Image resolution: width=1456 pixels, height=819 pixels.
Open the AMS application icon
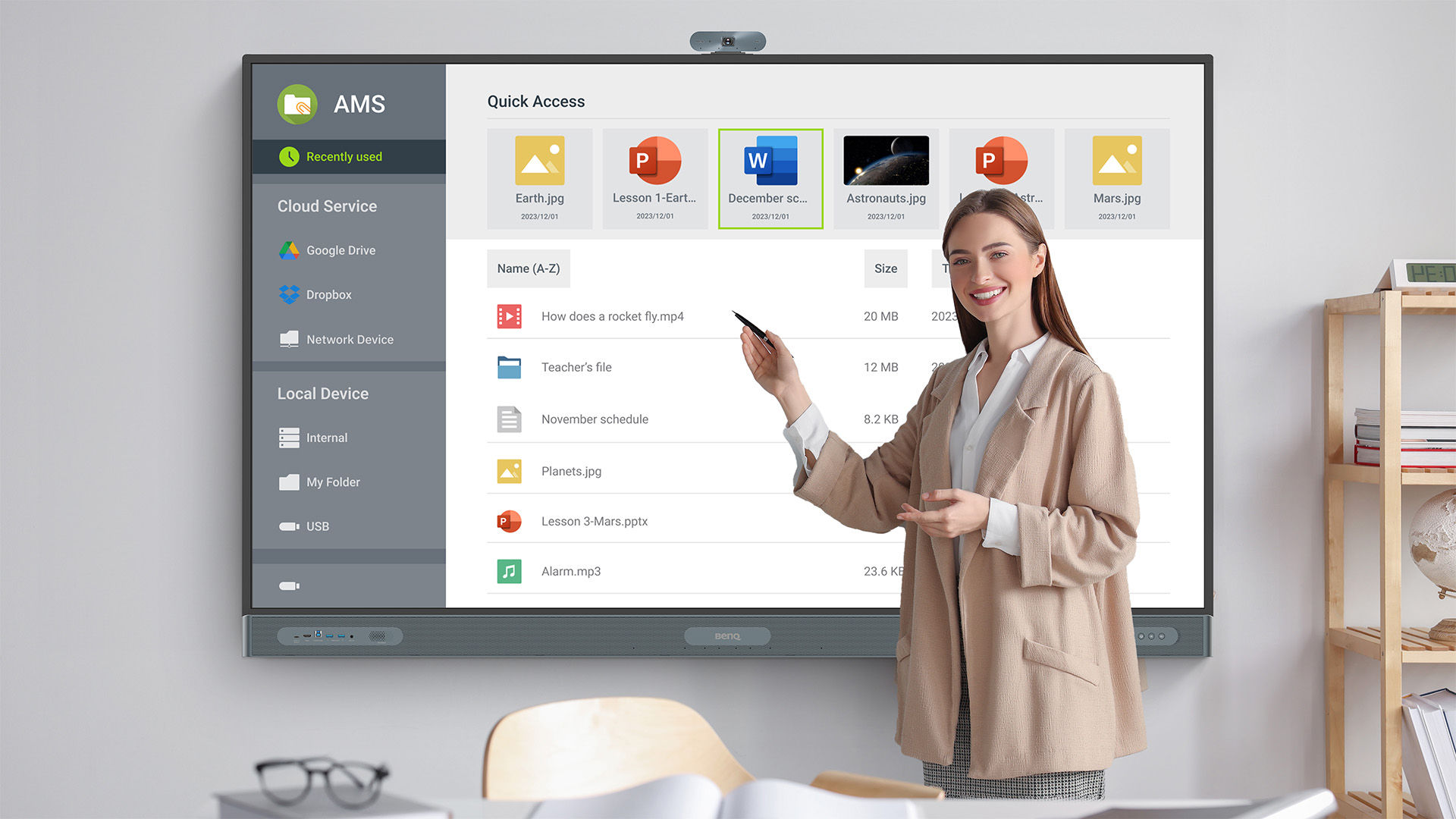[296, 104]
